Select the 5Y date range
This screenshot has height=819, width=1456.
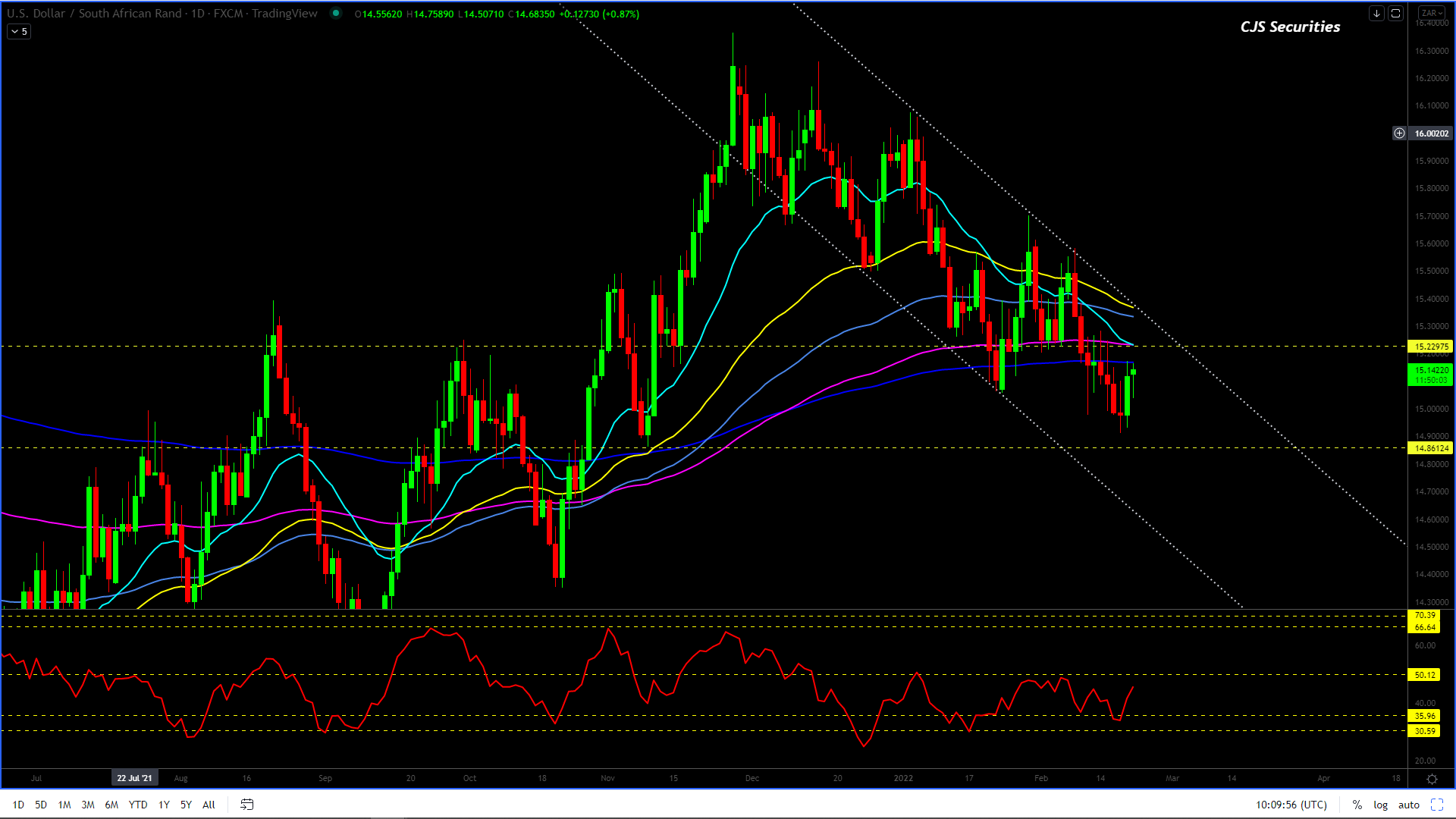point(186,805)
